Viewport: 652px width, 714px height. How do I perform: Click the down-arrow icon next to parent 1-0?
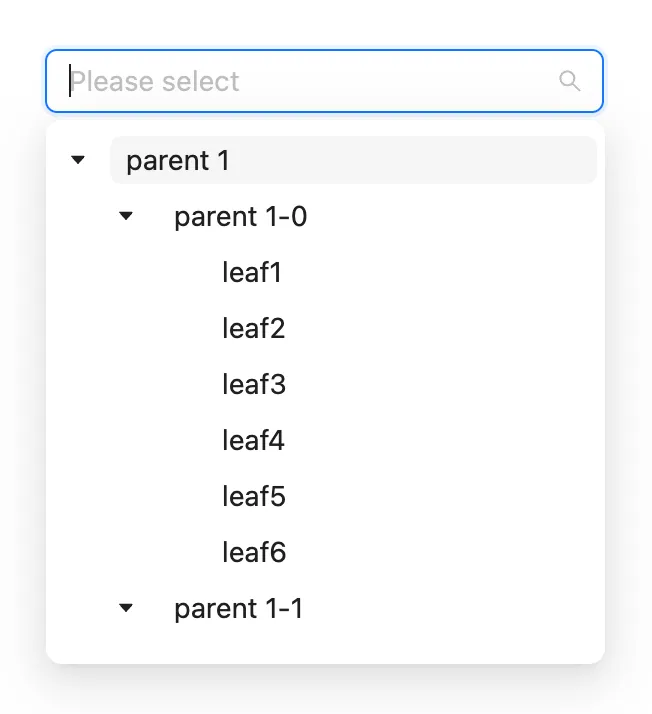tap(126, 216)
